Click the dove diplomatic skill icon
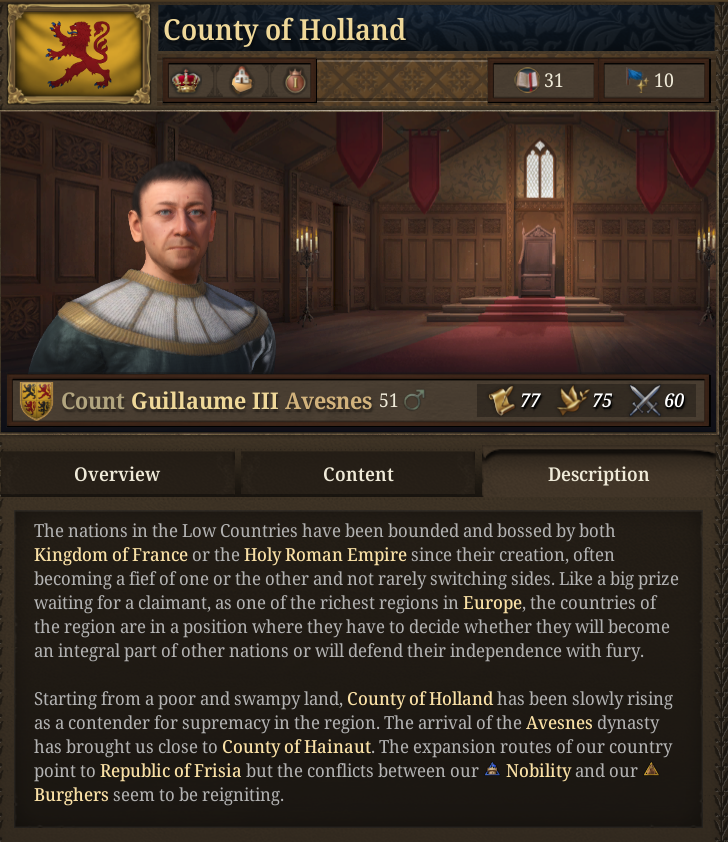728x842 pixels. (x=572, y=401)
